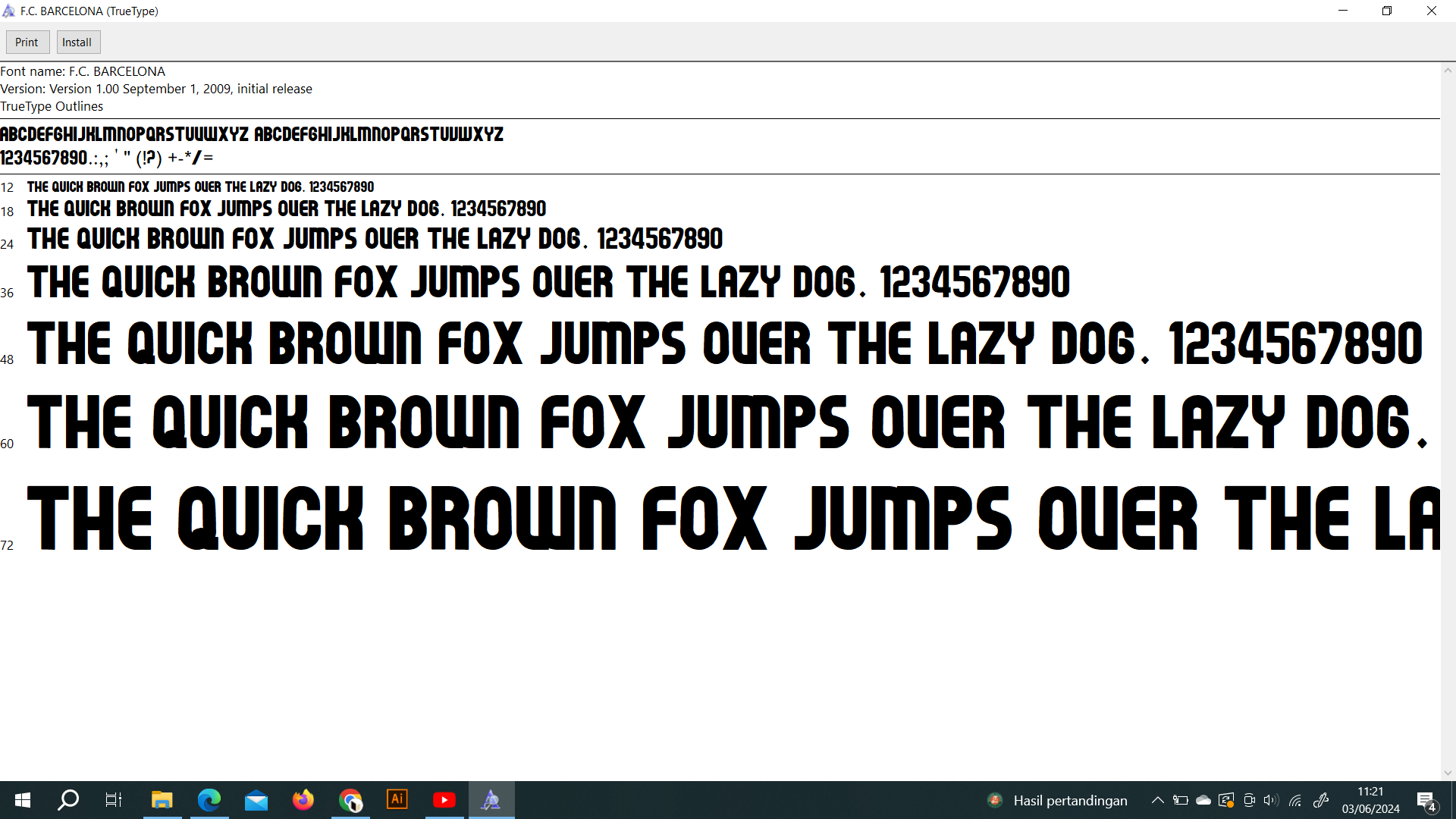The height and width of the screenshot is (819, 1456).
Task: Click the Print button
Action: pyautogui.click(x=27, y=42)
